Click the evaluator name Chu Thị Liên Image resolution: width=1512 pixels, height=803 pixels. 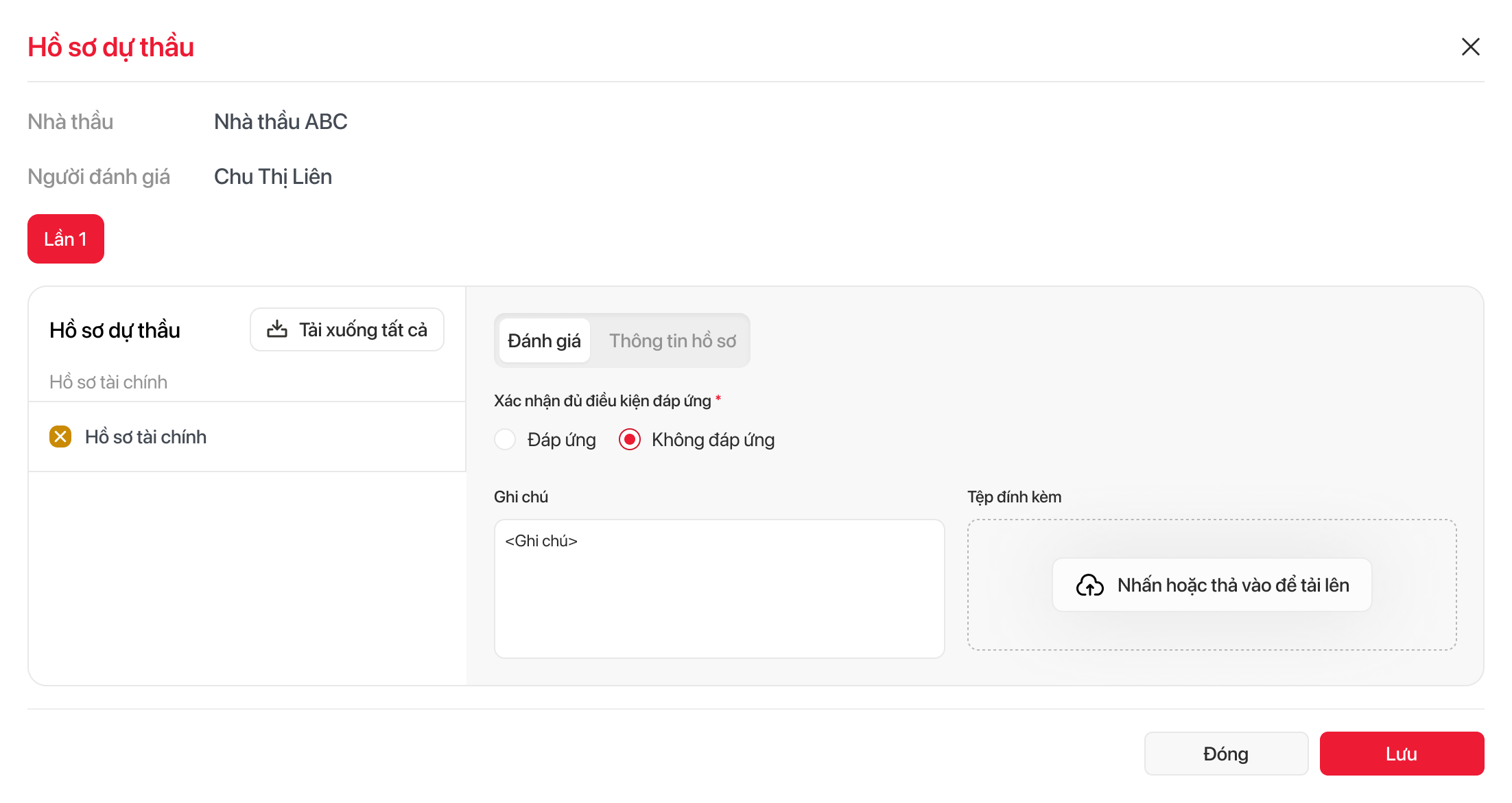pos(273,176)
